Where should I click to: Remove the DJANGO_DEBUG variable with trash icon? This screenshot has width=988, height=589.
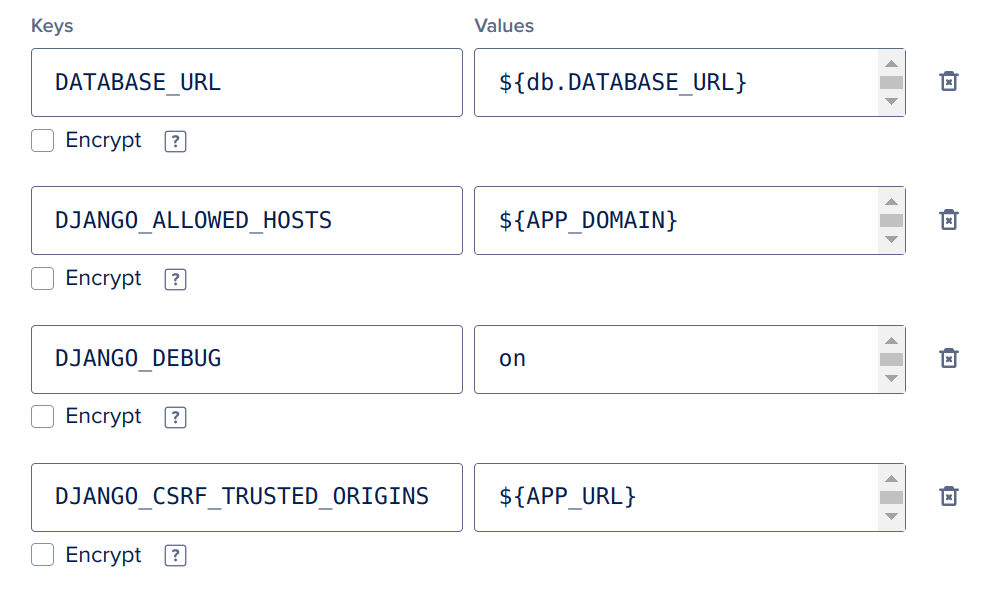tap(948, 358)
